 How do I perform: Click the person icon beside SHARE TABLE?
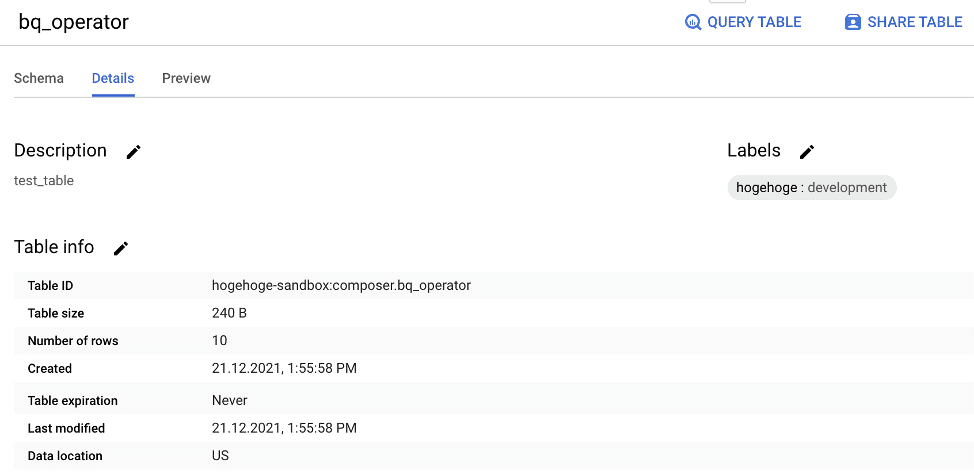pyautogui.click(x=853, y=22)
